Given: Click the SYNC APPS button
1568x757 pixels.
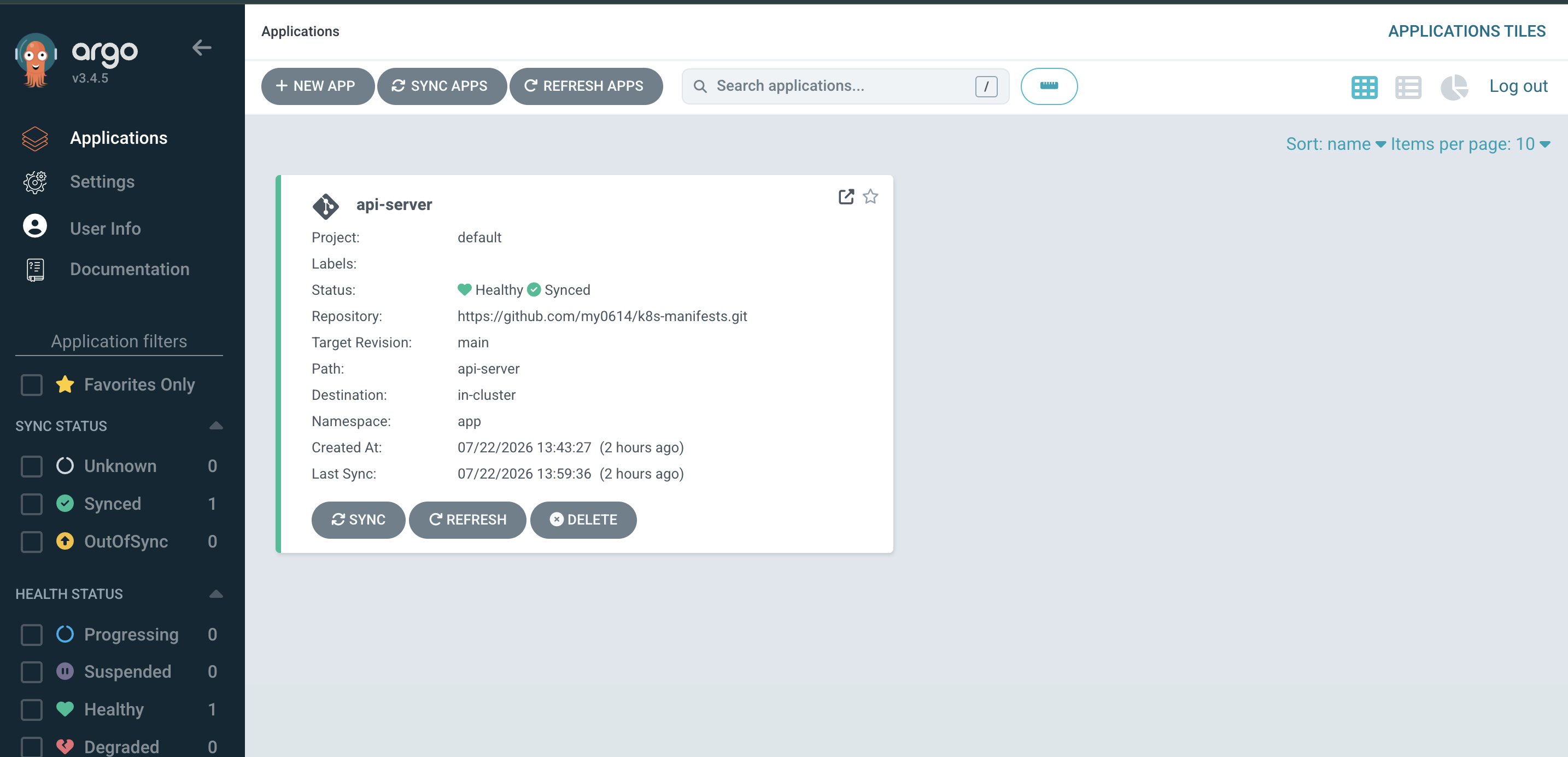Looking at the screenshot, I should click(x=441, y=86).
